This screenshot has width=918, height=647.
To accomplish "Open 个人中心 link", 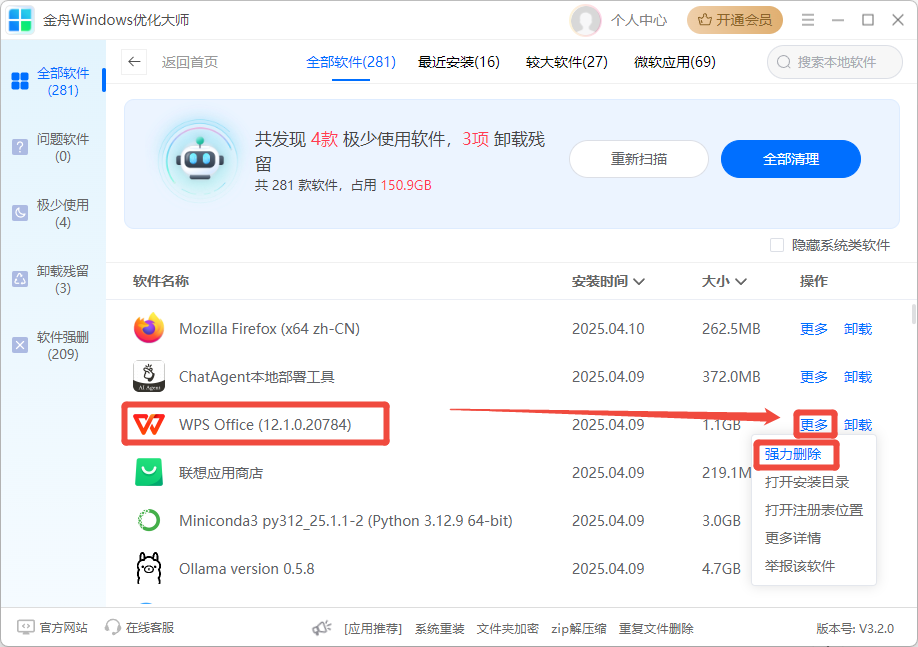I will tap(639, 20).
